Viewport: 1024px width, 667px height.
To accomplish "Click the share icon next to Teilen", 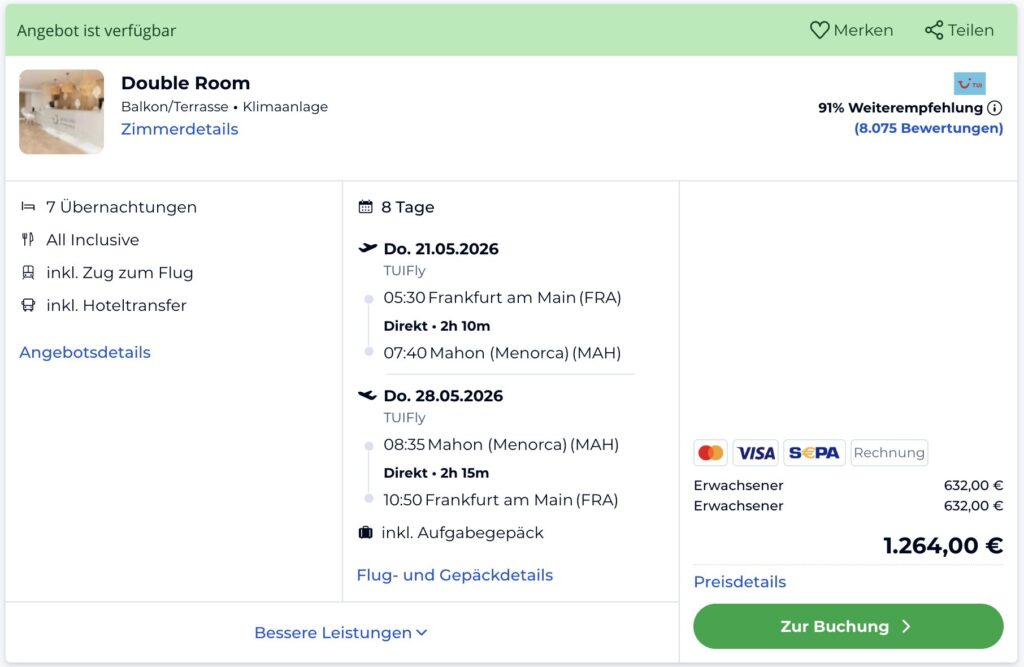I will 934,30.
